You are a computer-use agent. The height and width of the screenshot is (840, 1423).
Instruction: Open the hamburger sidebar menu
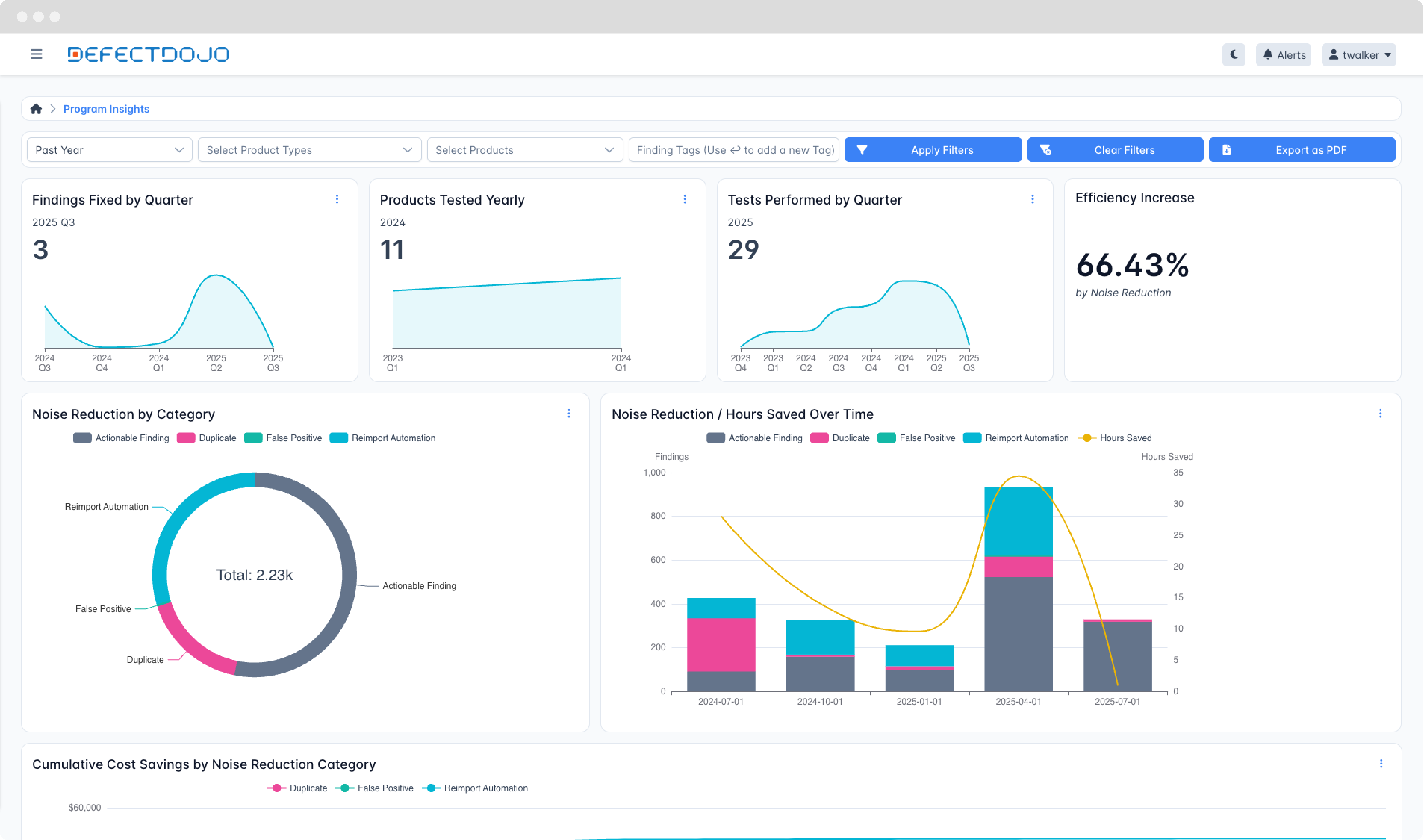(36, 54)
